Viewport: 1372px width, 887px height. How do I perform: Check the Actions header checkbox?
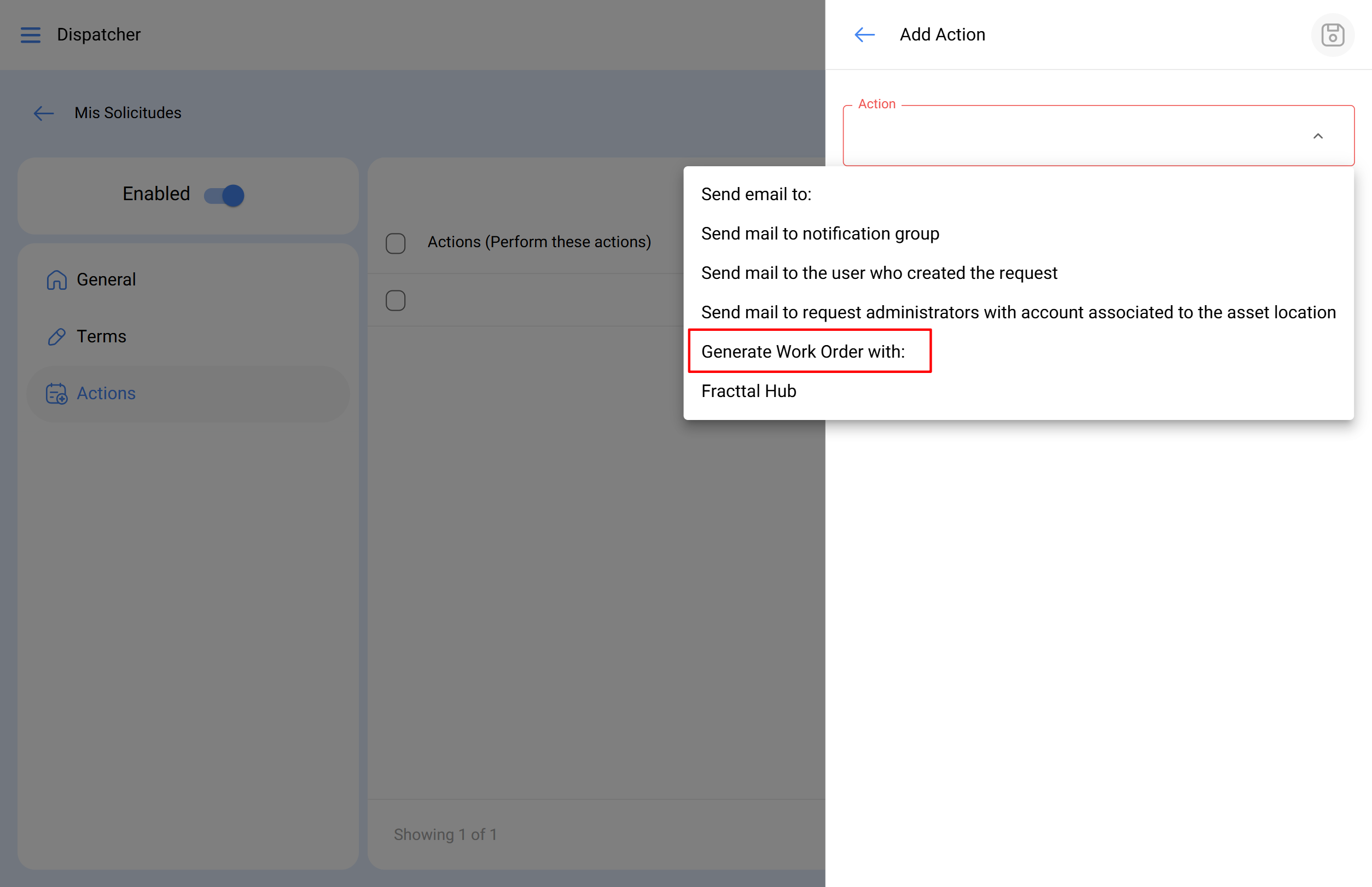coord(396,243)
